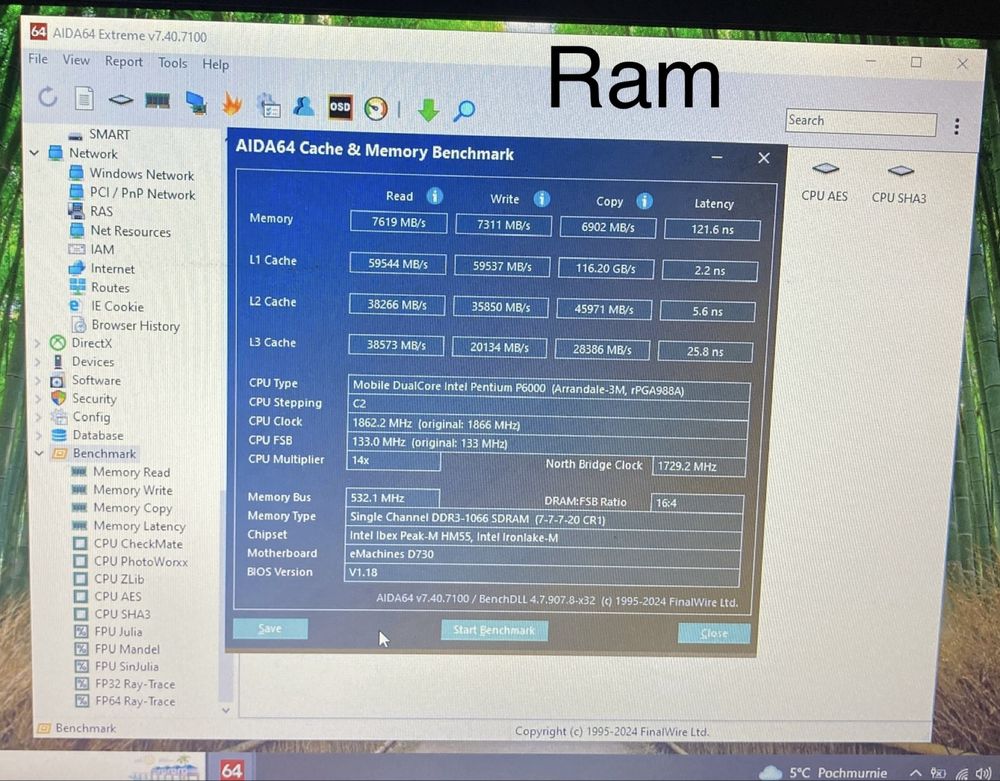The height and width of the screenshot is (781, 1000).
Task: Click the Read column info icon
Action: point(435,196)
